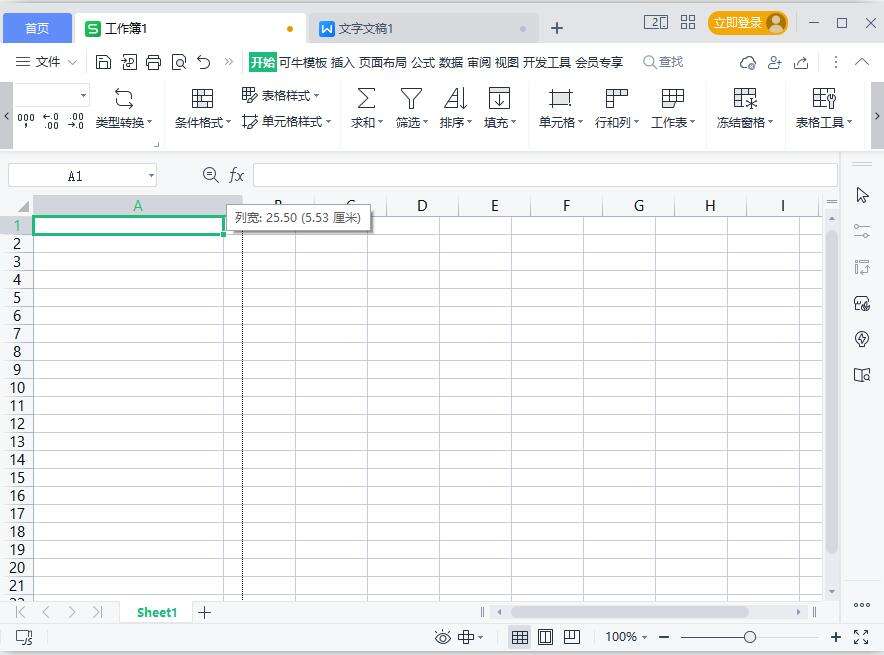The width and height of the screenshot is (884, 655).
Task: Switch to page layout view in status bar
Action: (546, 637)
